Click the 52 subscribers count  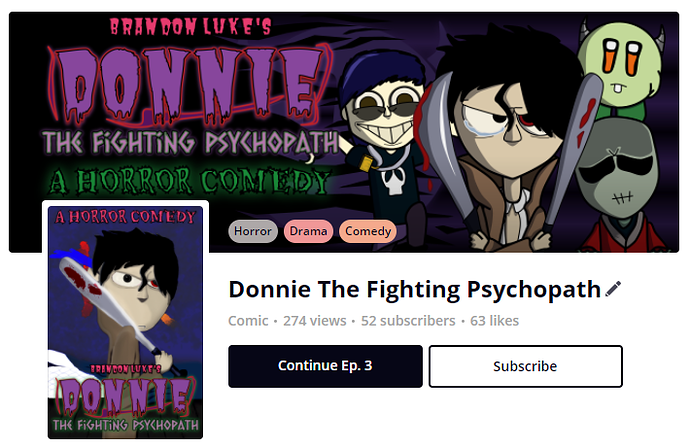(x=408, y=321)
